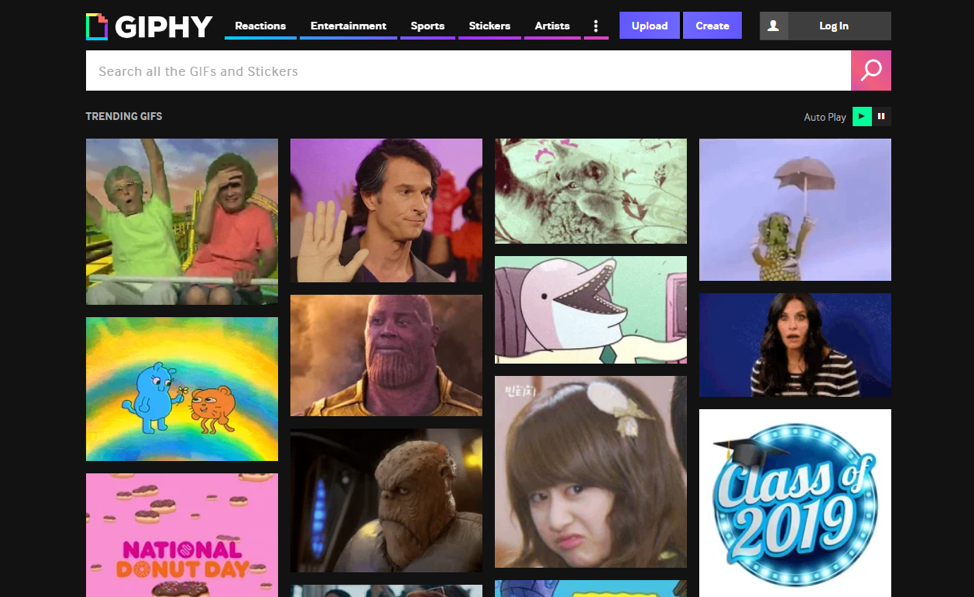Open the Stickers section
The height and width of the screenshot is (597, 974).
(489, 26)
